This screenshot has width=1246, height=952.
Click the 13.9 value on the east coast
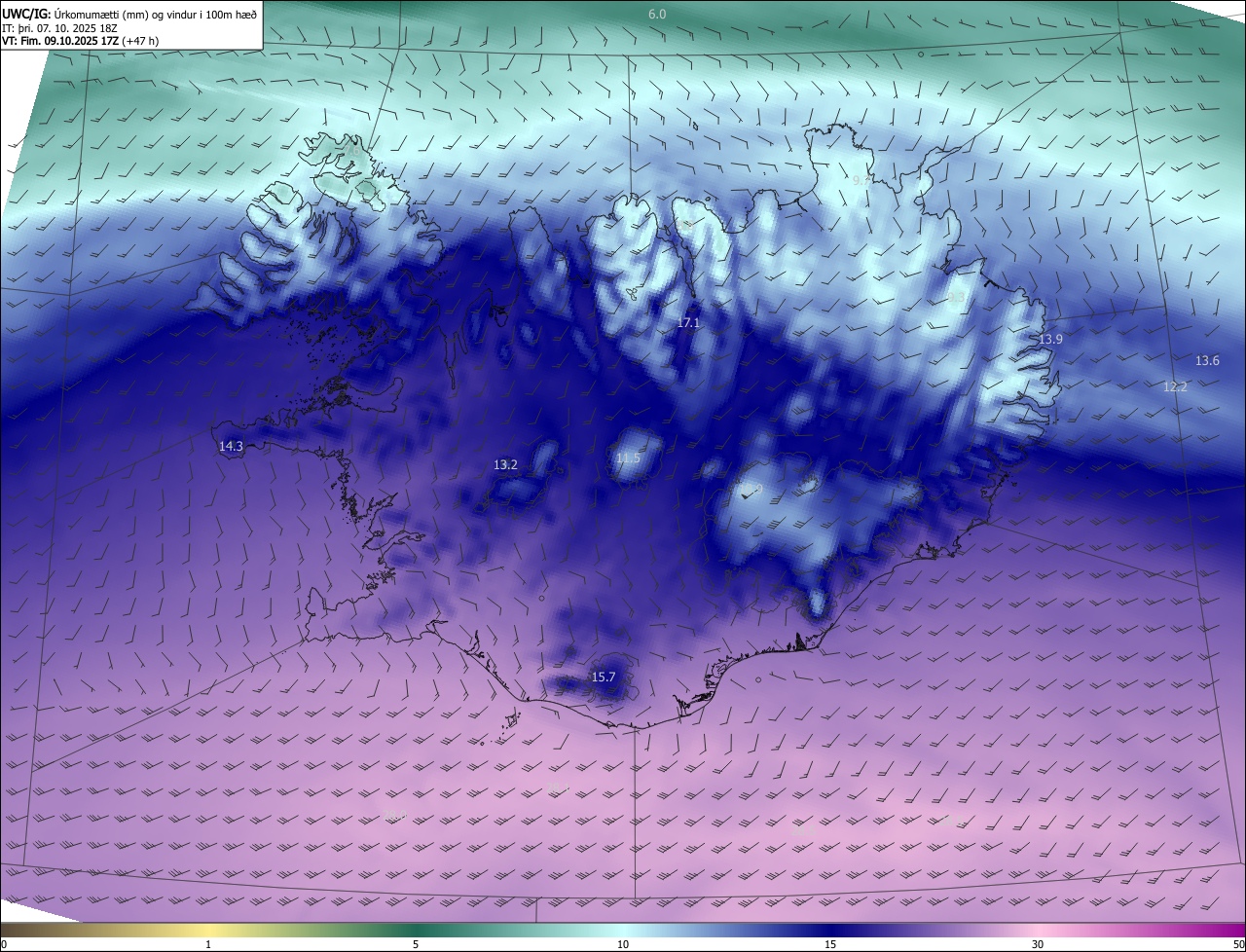[1050, 339]
